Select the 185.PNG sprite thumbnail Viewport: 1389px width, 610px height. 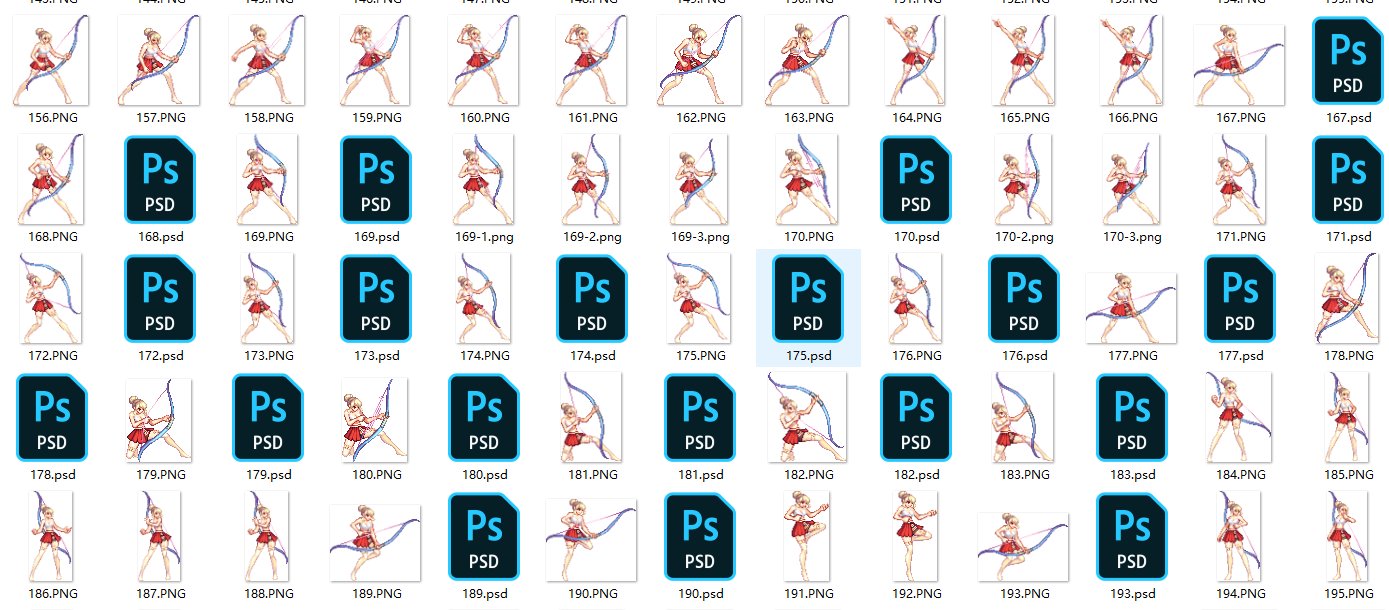(1347, 416)
